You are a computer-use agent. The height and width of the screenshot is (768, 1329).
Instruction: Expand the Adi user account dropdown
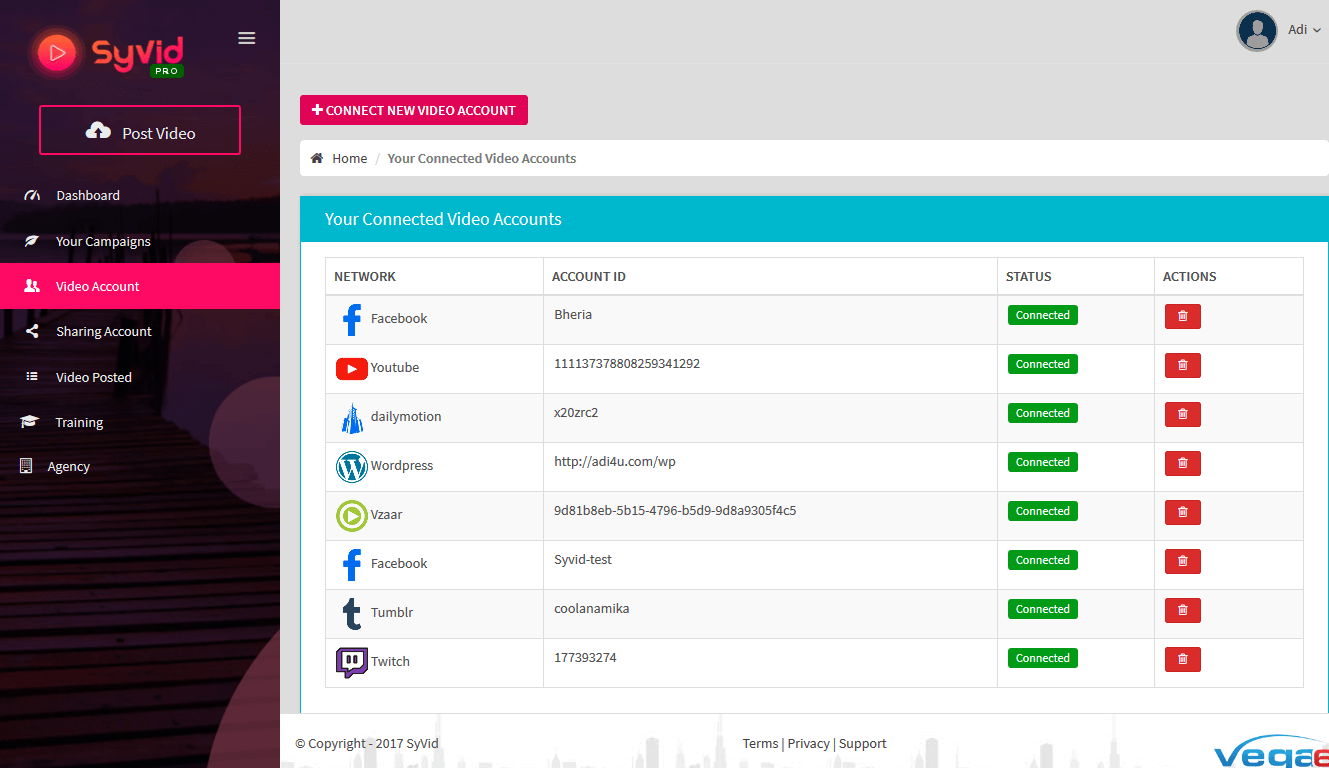[1297, 29]
